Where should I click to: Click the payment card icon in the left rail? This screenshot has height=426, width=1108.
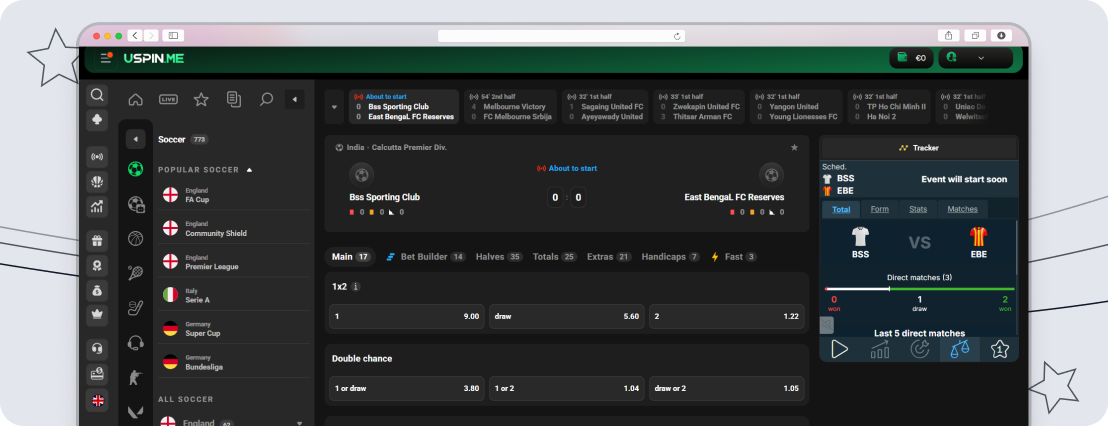click(x=98, y=374)
